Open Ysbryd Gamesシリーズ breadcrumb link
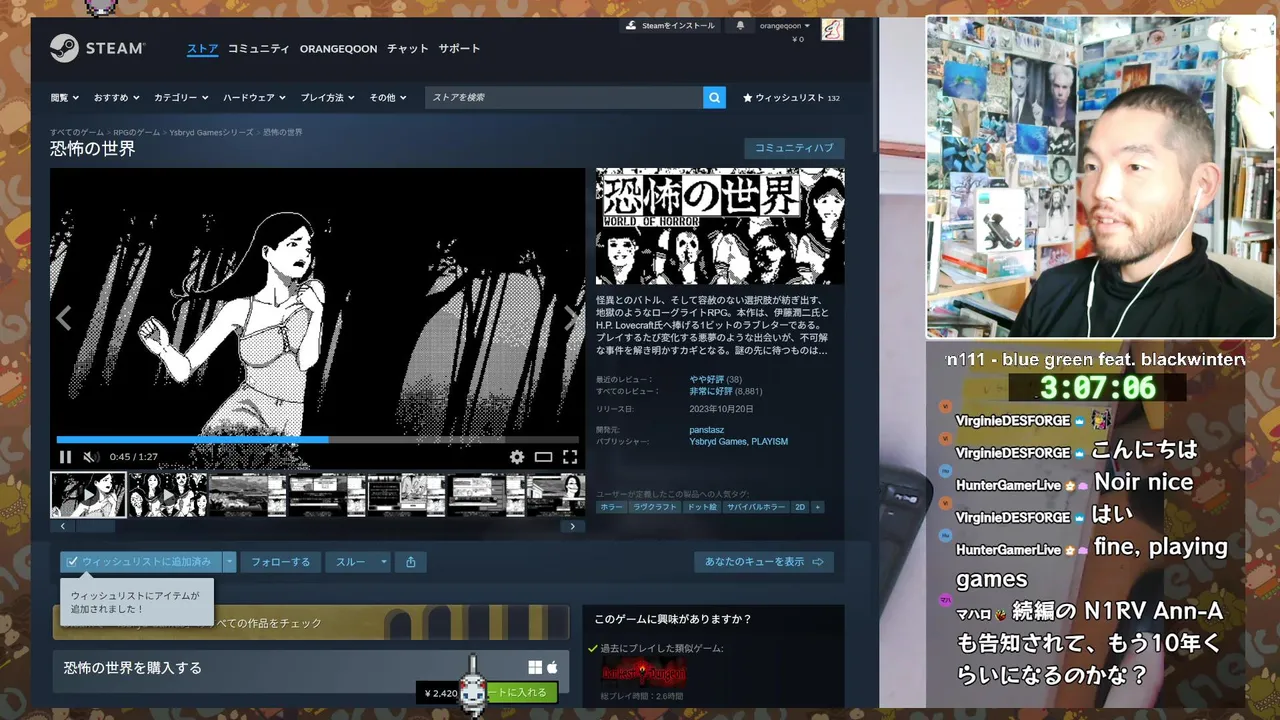Screen dimensions: 1280x720 point(211,132)
